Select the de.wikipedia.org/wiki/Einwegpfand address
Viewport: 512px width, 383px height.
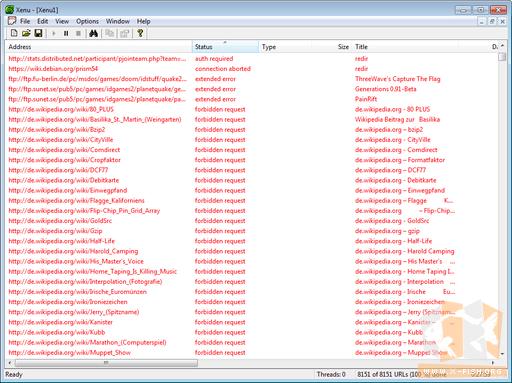(68, 190)
